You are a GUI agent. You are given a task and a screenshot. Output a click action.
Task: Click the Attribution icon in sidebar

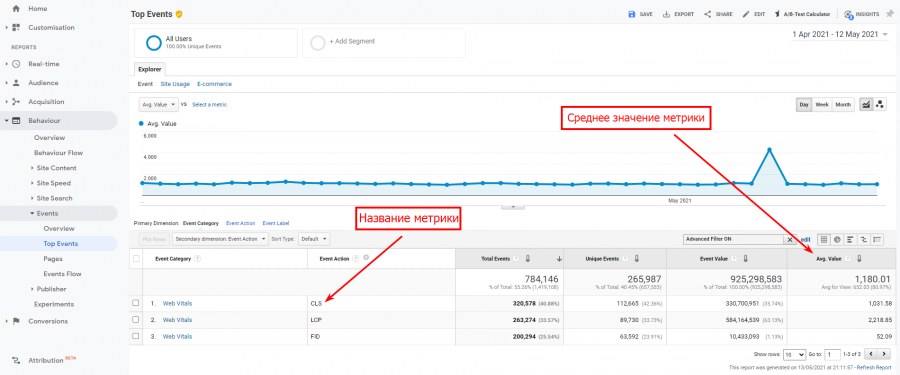(x=15, y=360)
